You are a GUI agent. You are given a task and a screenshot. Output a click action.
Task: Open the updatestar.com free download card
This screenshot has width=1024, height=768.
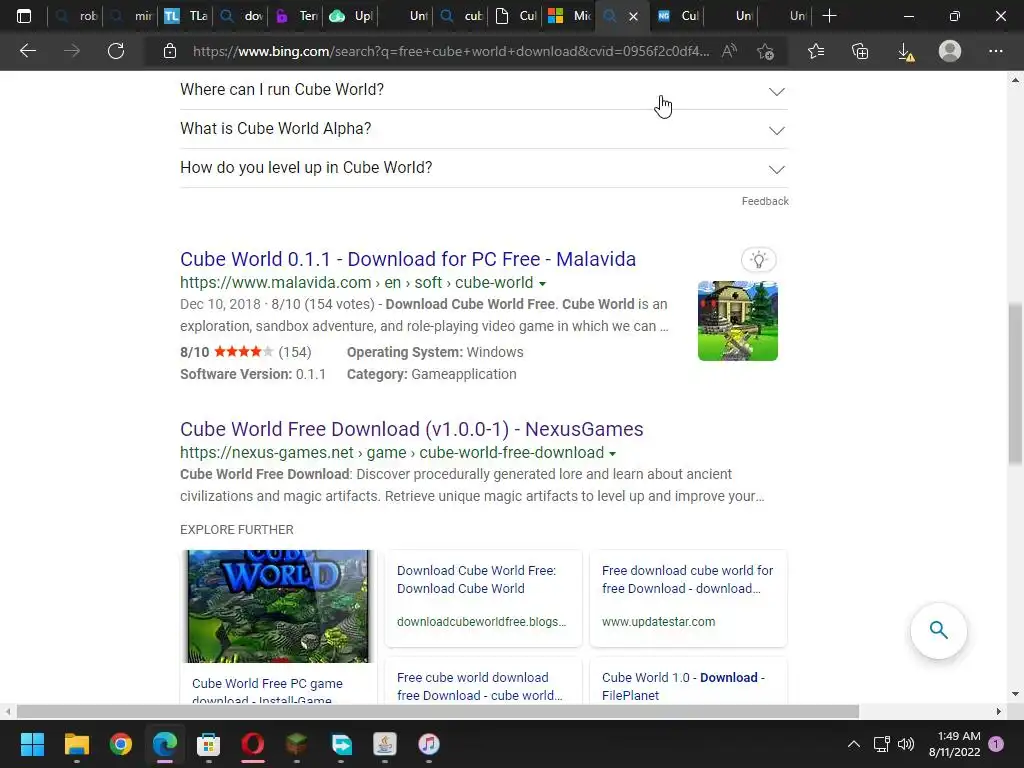pos(688,598)
